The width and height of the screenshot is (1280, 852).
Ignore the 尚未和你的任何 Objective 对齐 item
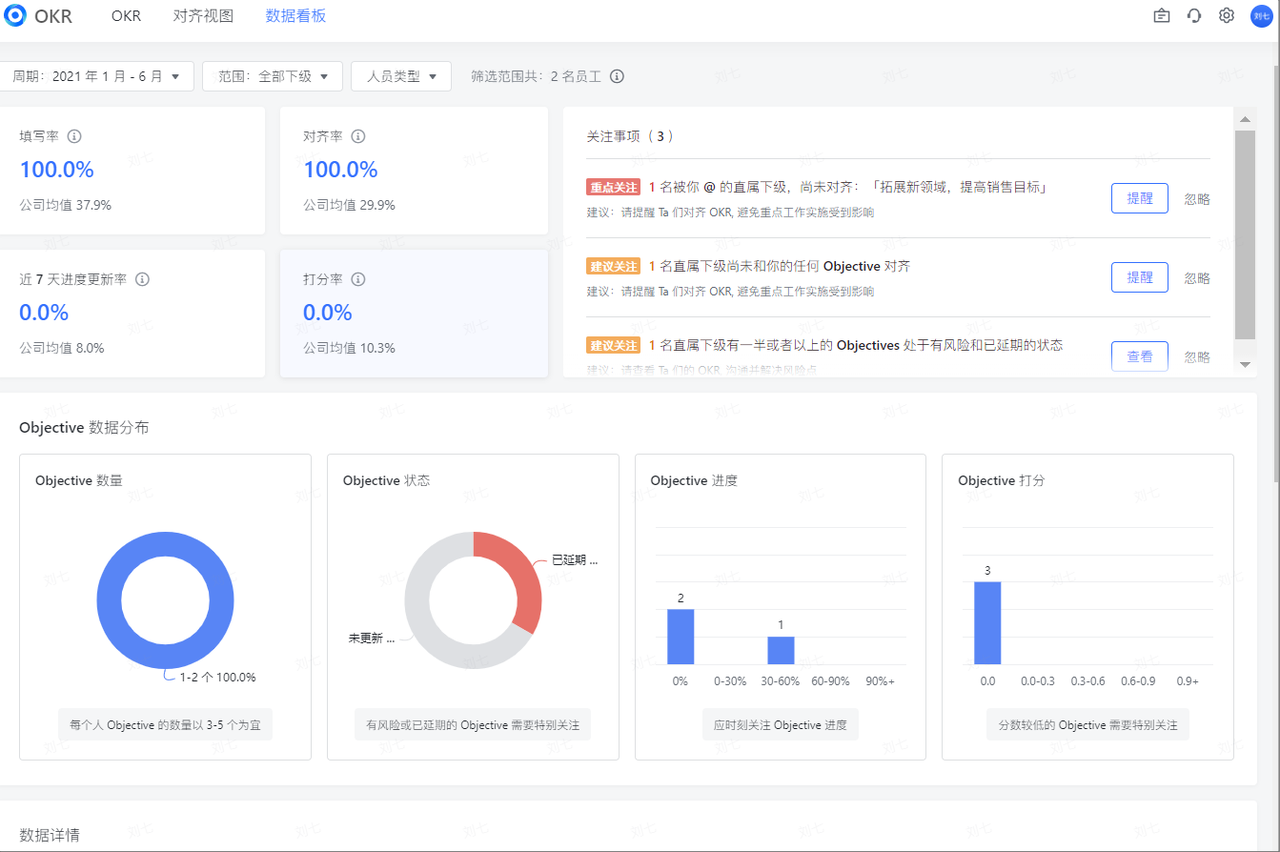click(x=1197, y=277)
